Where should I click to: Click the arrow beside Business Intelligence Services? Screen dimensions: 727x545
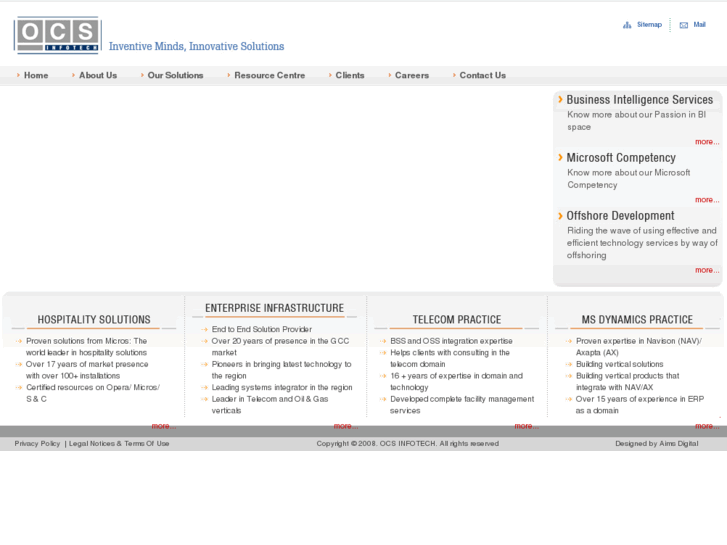[x=560, y=99]
